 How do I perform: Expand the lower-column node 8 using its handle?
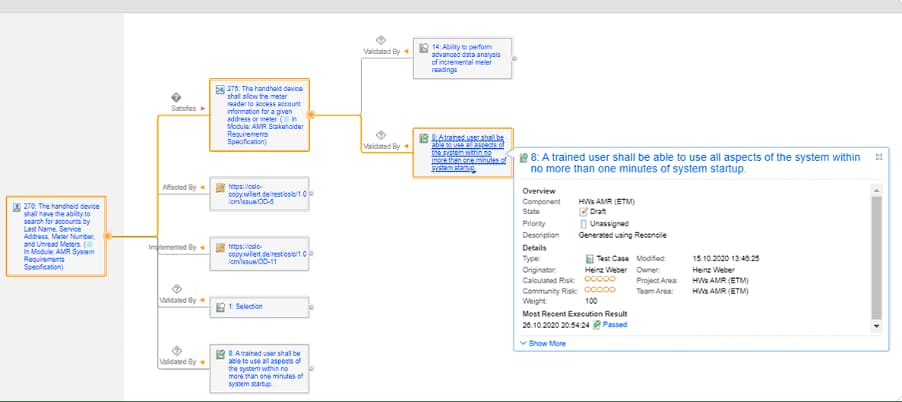point(311,369)
